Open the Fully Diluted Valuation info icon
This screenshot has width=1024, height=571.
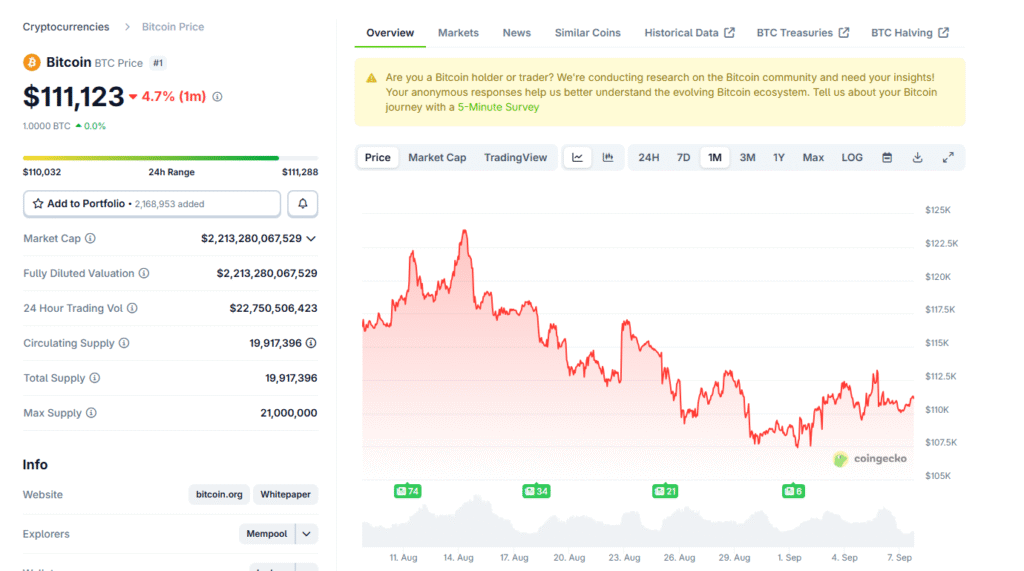144,273
